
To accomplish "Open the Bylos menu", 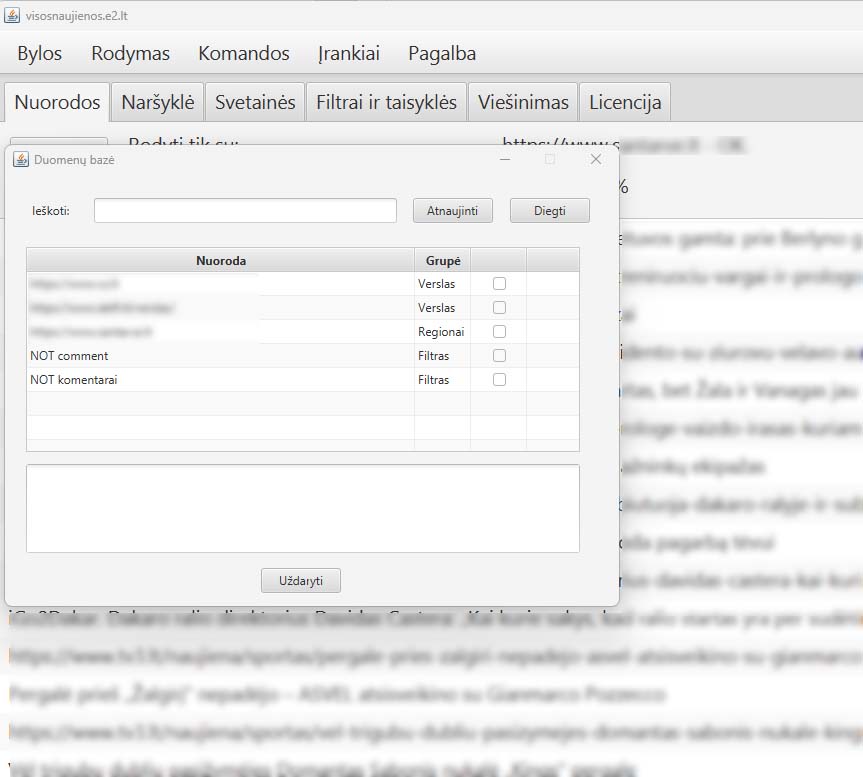I will [39, 54].
